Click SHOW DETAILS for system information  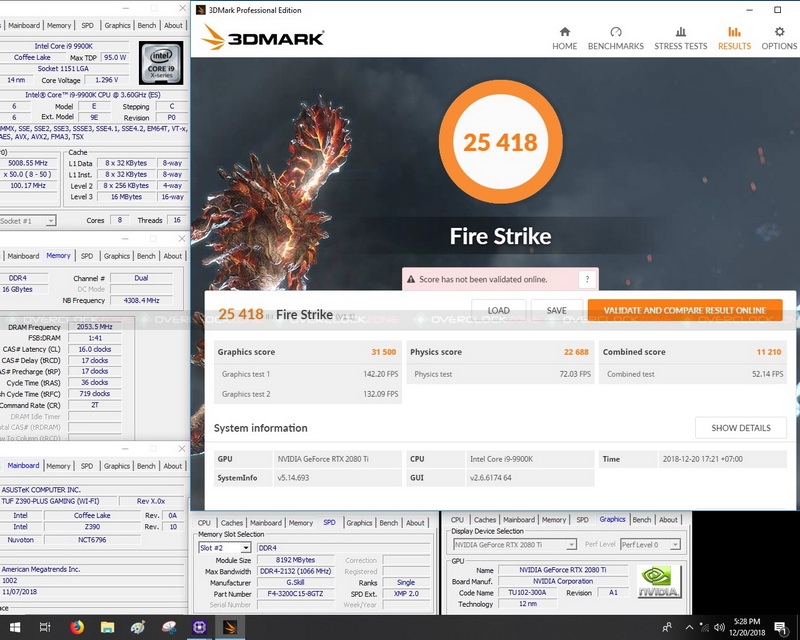click(x=741, y=428)
